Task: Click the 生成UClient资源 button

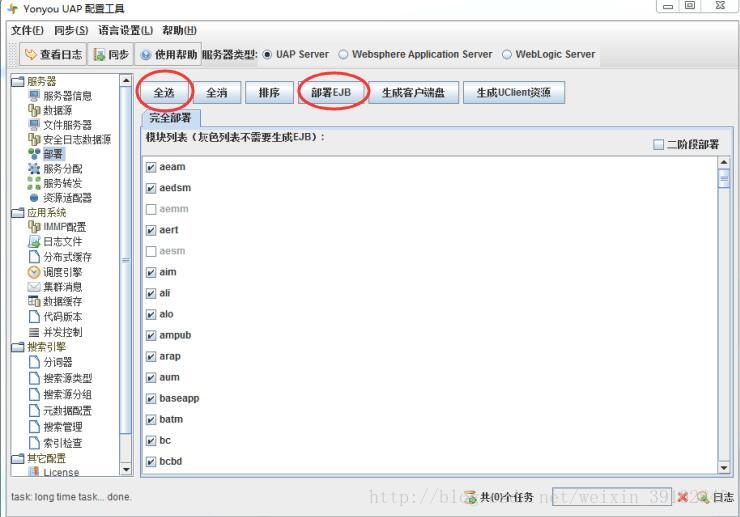Action: click(514, 93)
